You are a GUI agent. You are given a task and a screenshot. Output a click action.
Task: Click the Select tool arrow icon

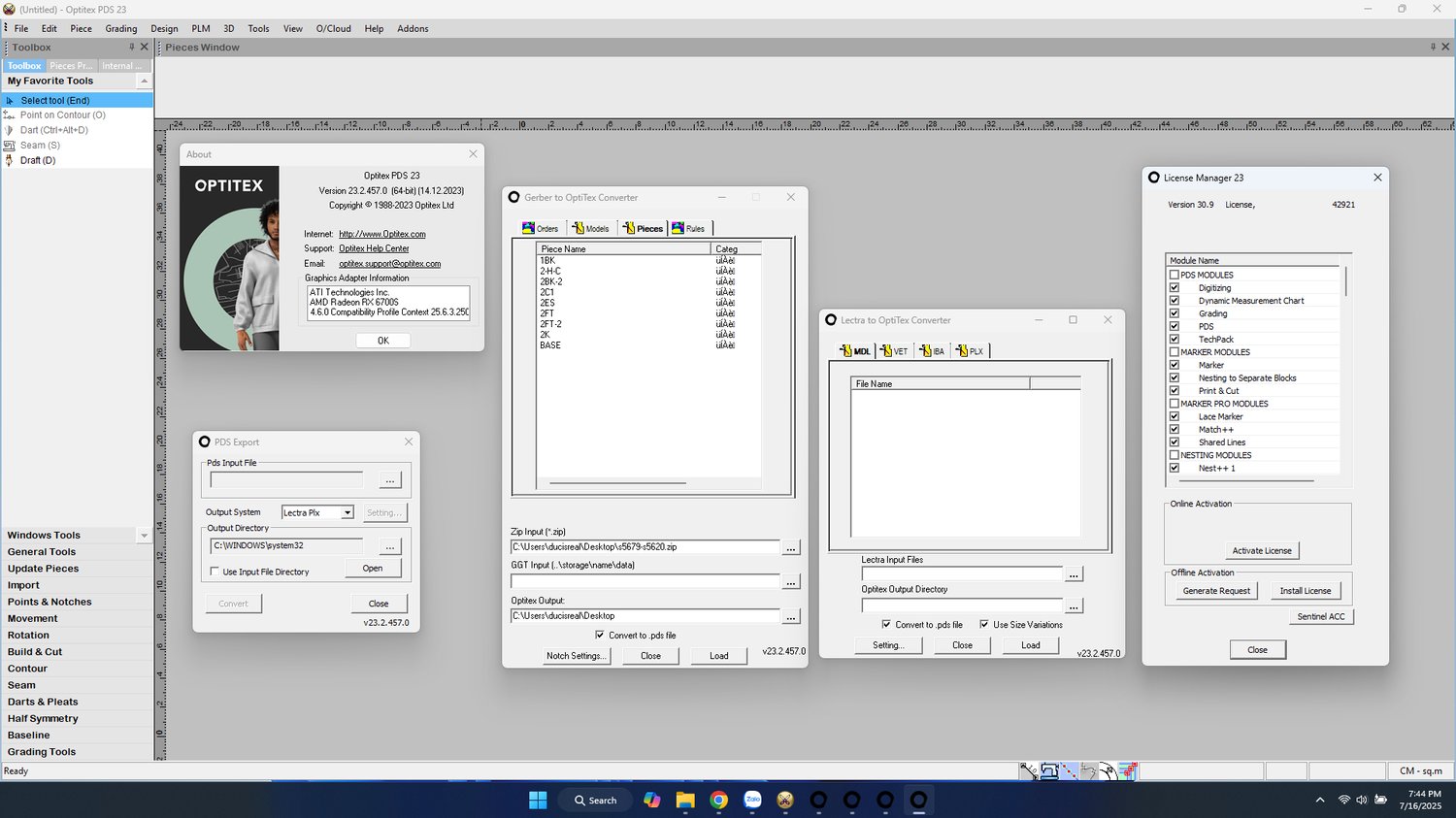point(10,101)
